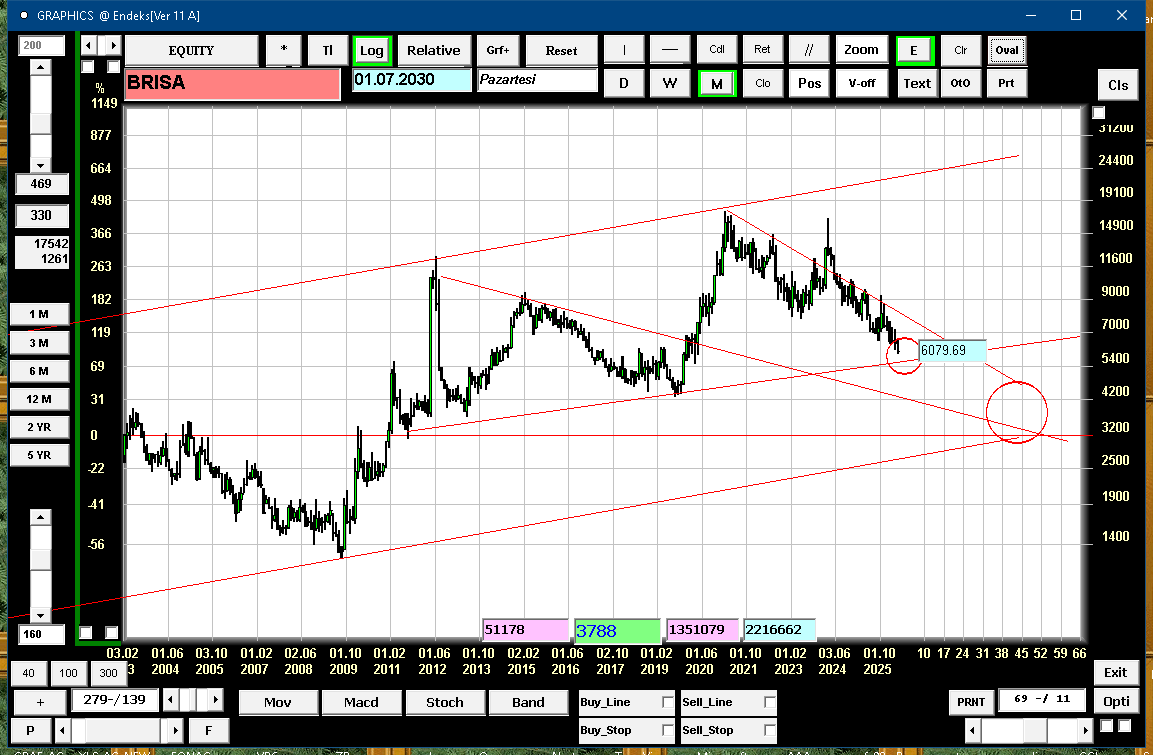The image size is (1153, 755).
Task: Tick the Sell_Line checkbox
Action: 769,703
